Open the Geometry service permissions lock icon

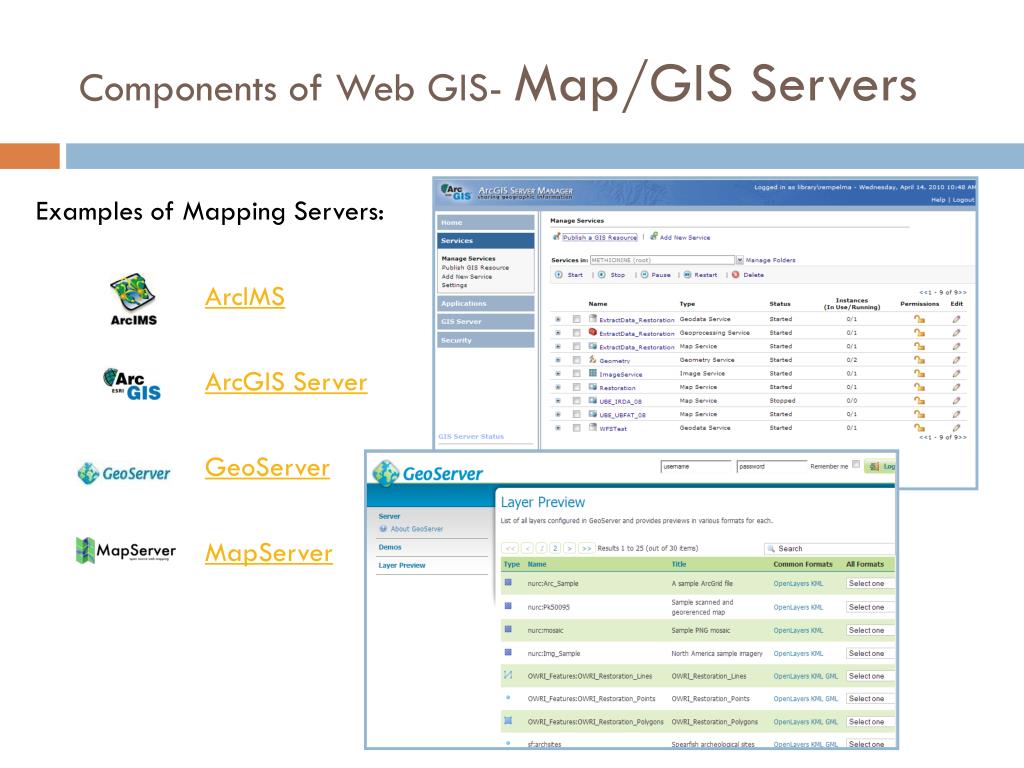click(919, 360)
